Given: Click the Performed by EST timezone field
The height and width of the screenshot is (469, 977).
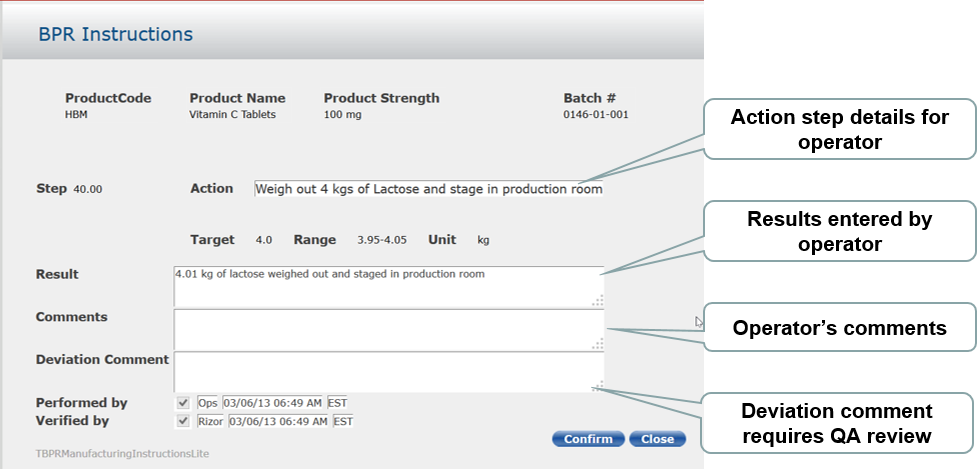Looking at the screenshot, I should point(337,403).
